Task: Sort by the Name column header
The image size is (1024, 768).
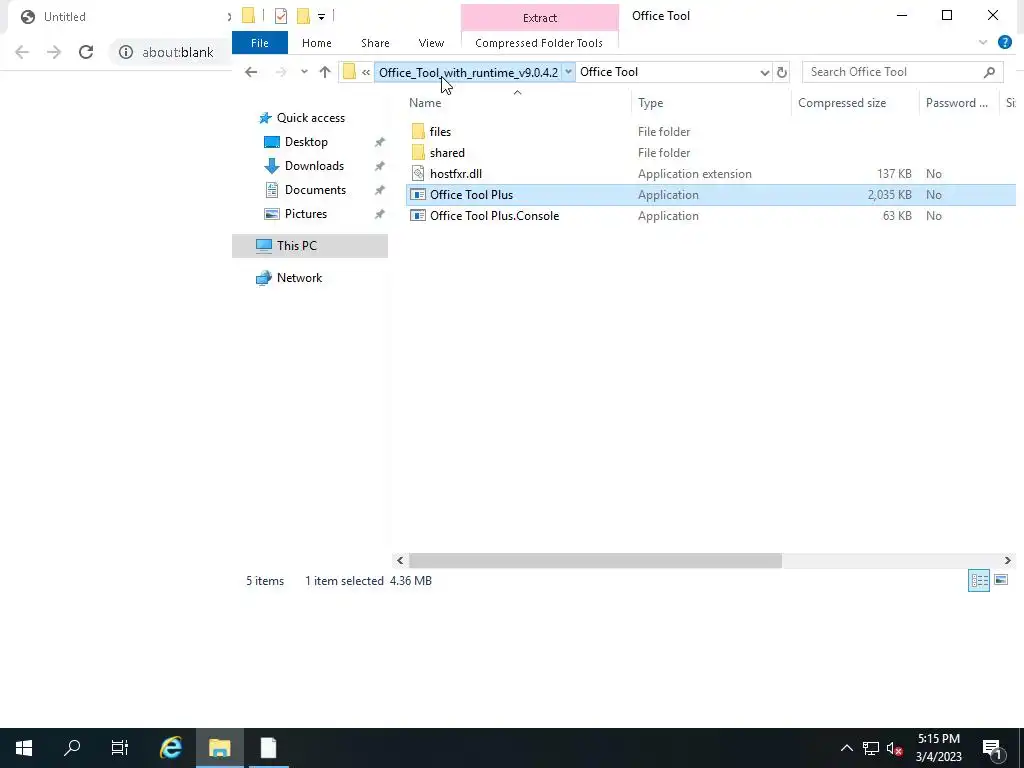Action: (425, 103)
